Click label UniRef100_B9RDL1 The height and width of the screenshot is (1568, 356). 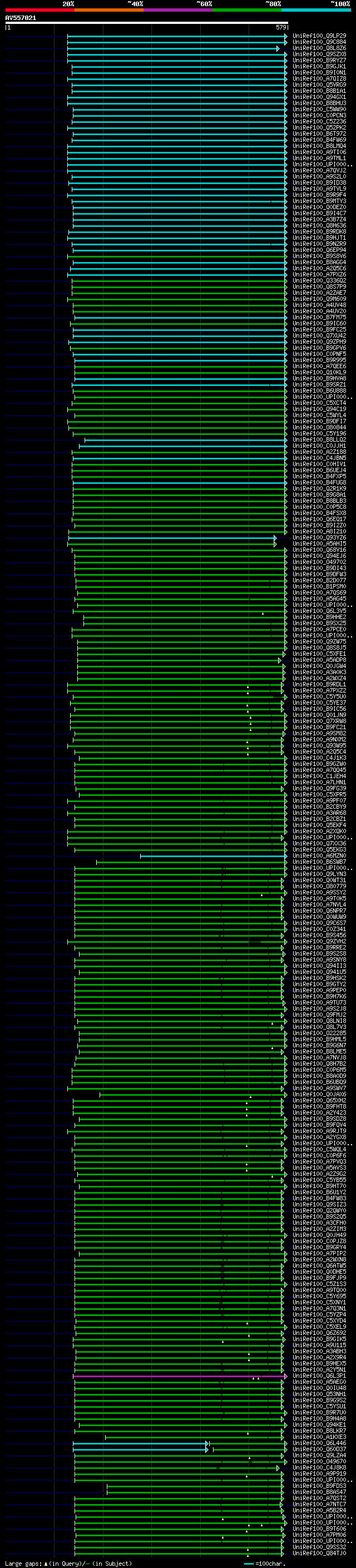pos(319,685)
